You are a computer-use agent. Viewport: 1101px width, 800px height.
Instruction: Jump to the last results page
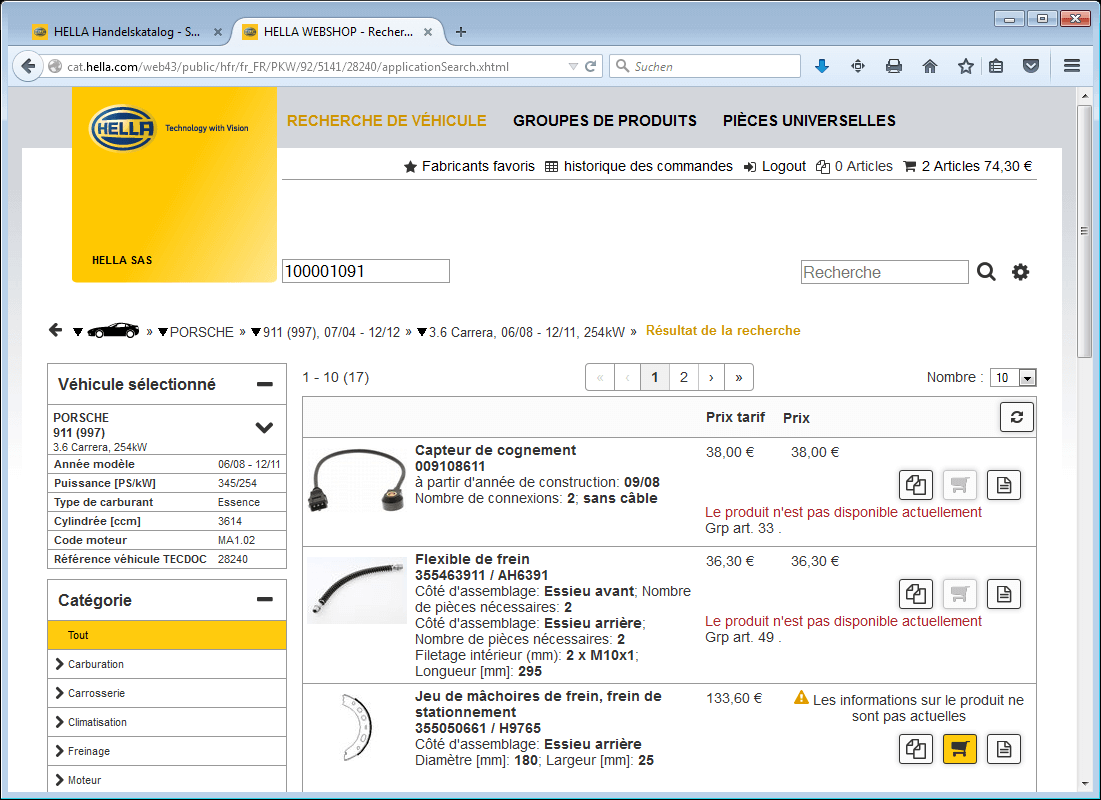(739, 377)
